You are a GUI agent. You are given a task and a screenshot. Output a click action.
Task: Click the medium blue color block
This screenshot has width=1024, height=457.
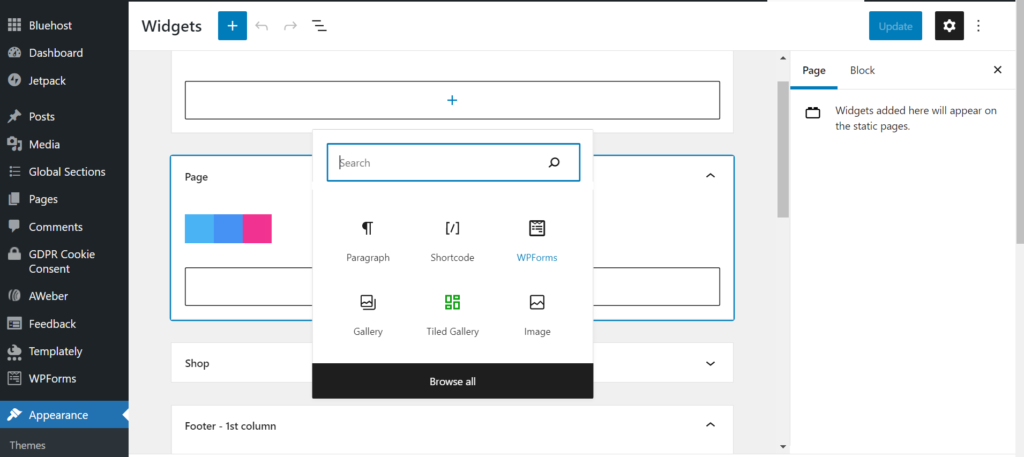[228, 228]
